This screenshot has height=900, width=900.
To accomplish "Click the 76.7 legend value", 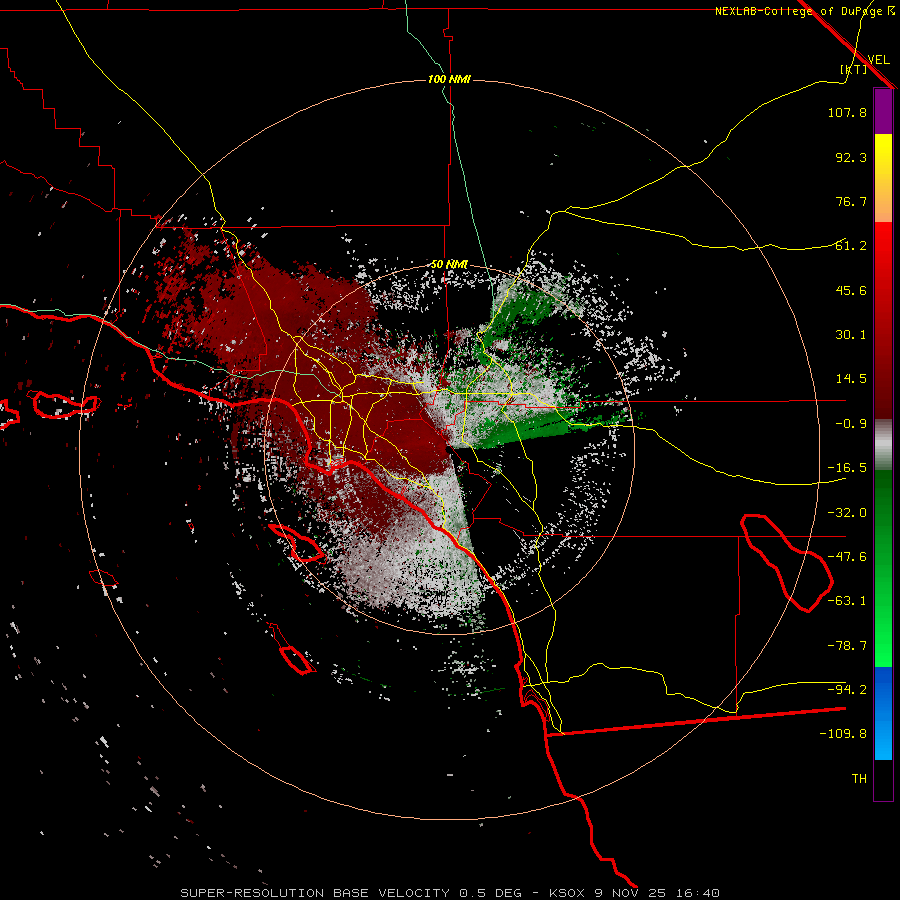I will point(851,201).
